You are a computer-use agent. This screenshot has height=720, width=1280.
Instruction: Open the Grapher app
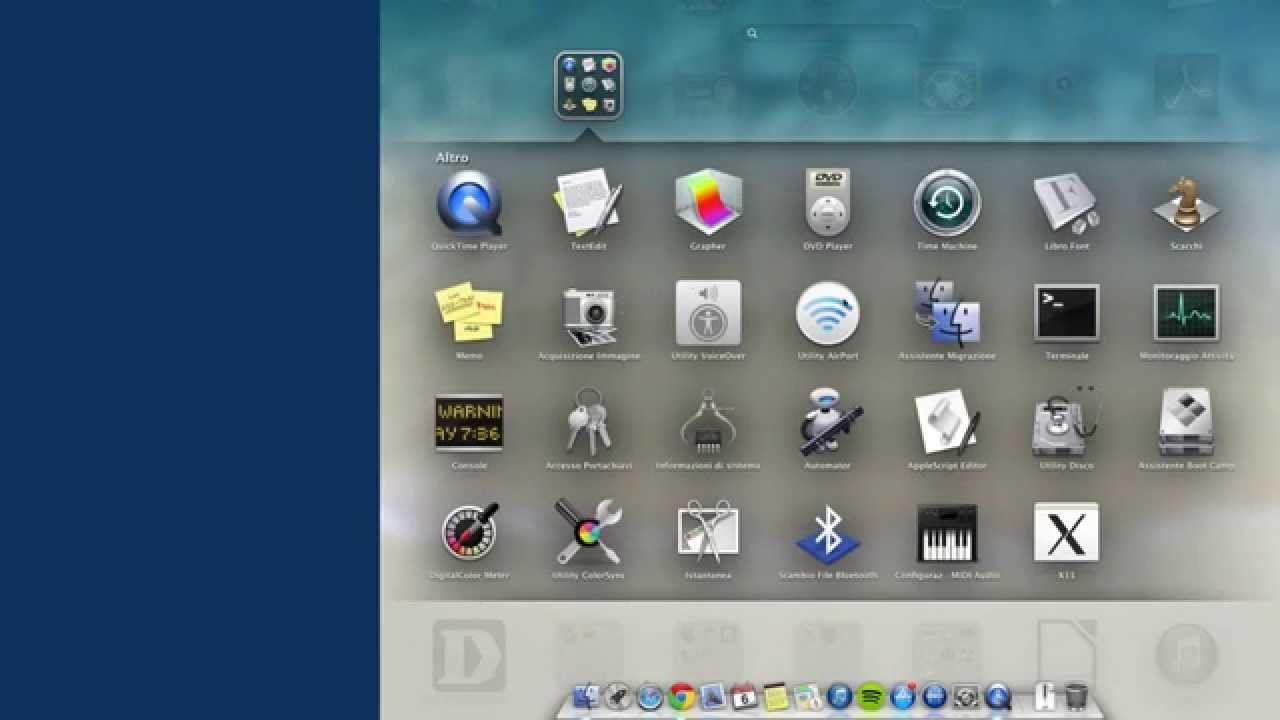(709, 203)
